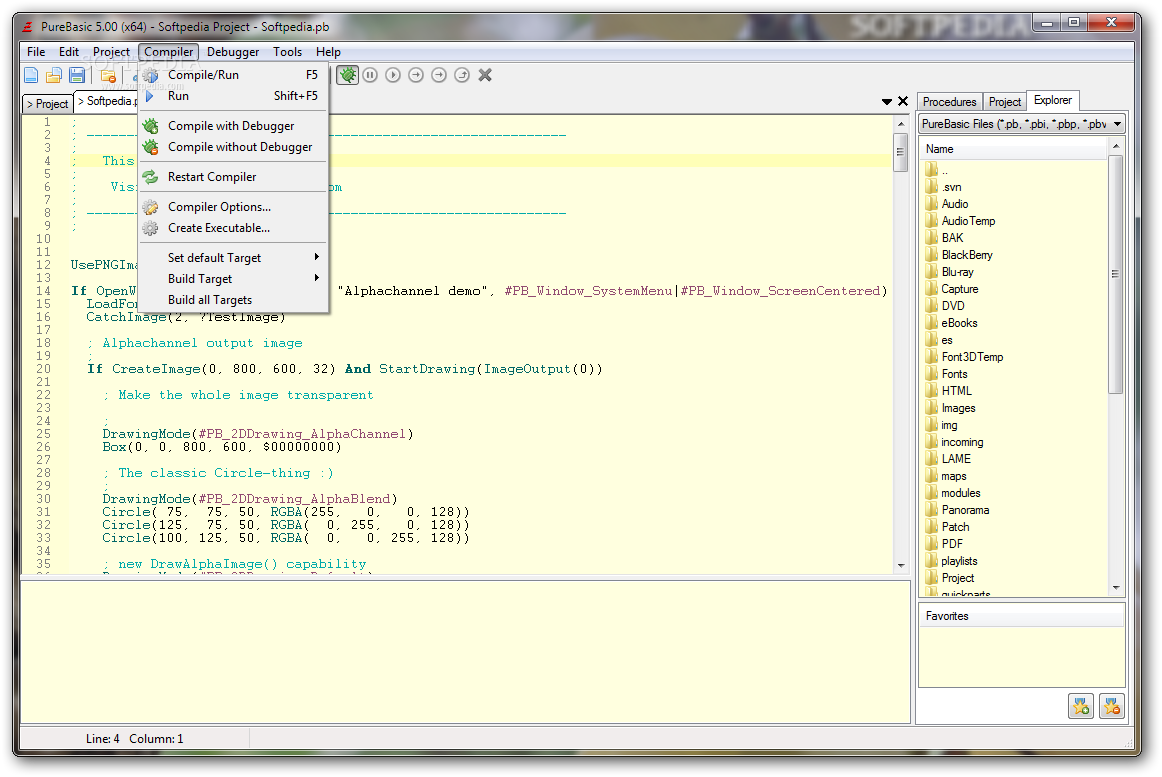Click the Step Out debugger icon before the X
The width and height of the screenshot is (1162, 777).
click(x=462, y=75)
